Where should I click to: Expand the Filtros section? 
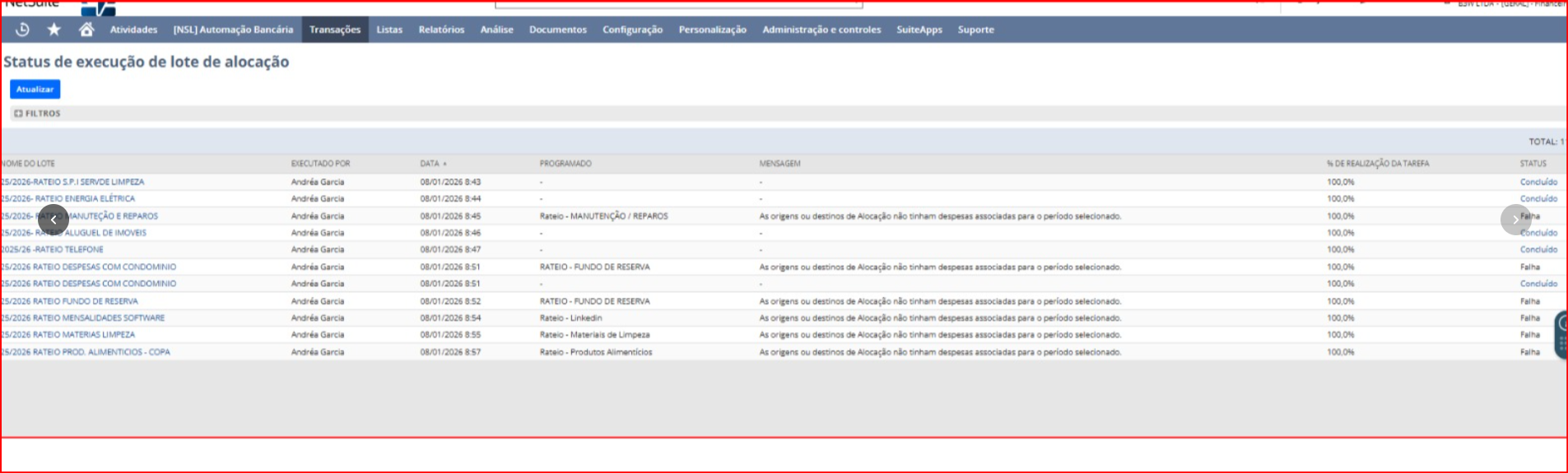point(38,114)
